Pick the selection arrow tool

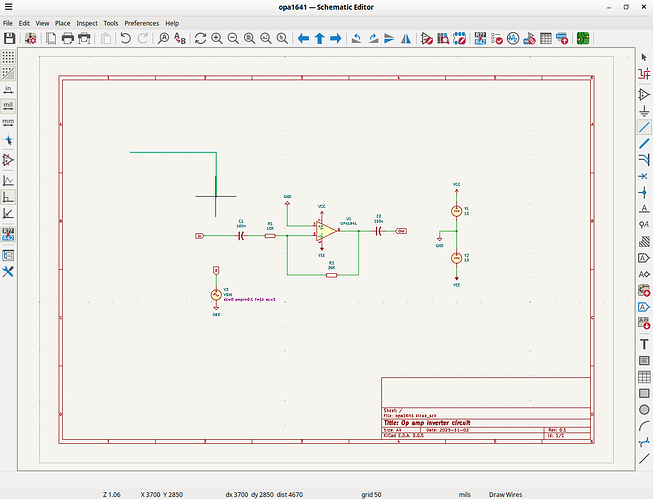[x=644, y=57]
